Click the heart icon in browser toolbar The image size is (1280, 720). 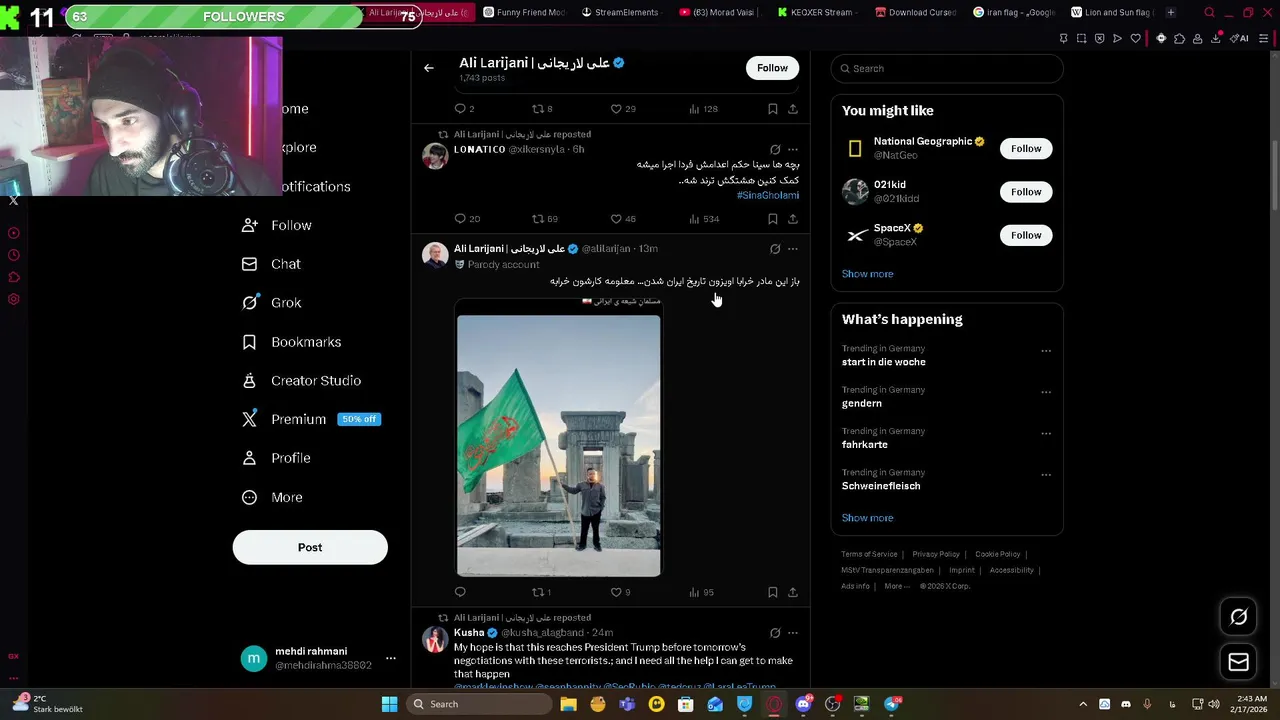[x=1135, y=38]
